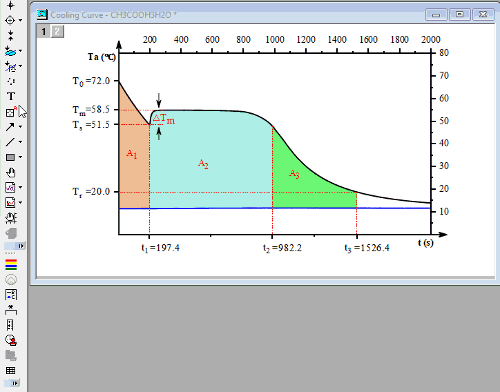Click the Cooling Curve window title icon
The image size is (500, 392).
[42, 14]
